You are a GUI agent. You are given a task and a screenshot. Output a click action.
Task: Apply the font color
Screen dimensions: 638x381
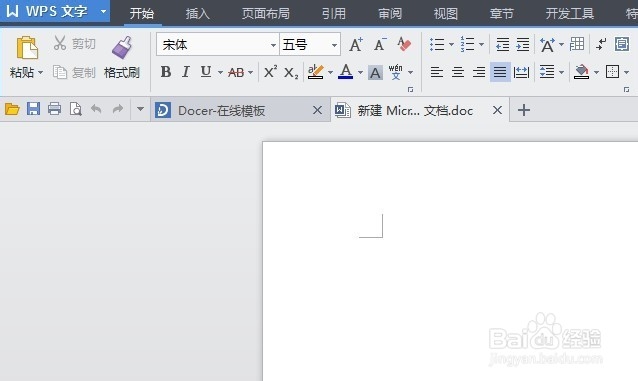(345, 72)
